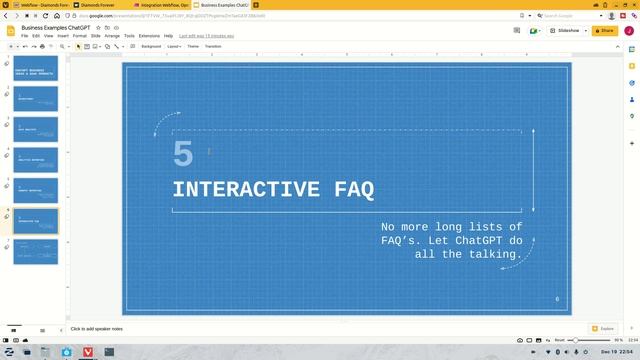Open the Help menu

click(x=168, y=36)
